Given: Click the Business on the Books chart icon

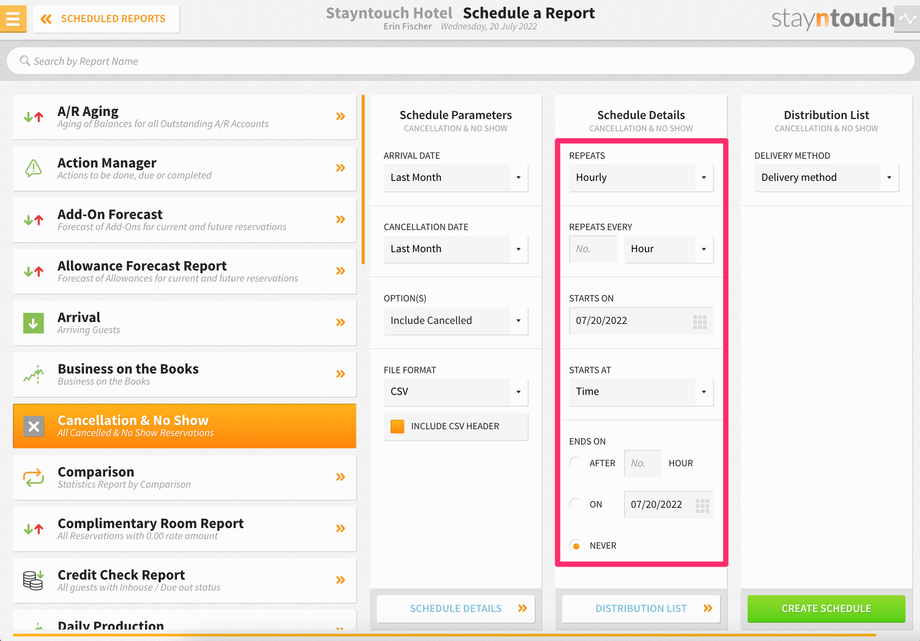Looking at the screenshot, I should [x=33, y=374].
